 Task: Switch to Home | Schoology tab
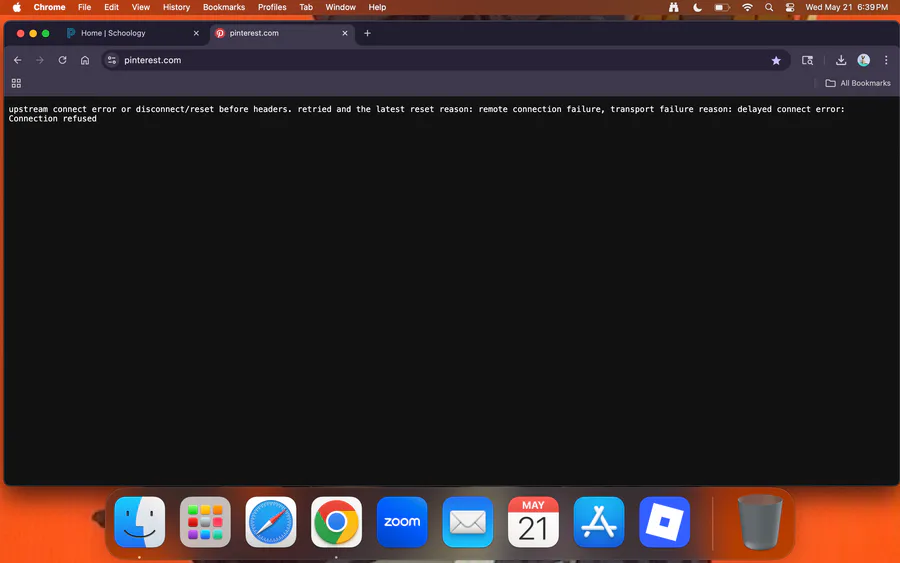click(x=133, y=33)
